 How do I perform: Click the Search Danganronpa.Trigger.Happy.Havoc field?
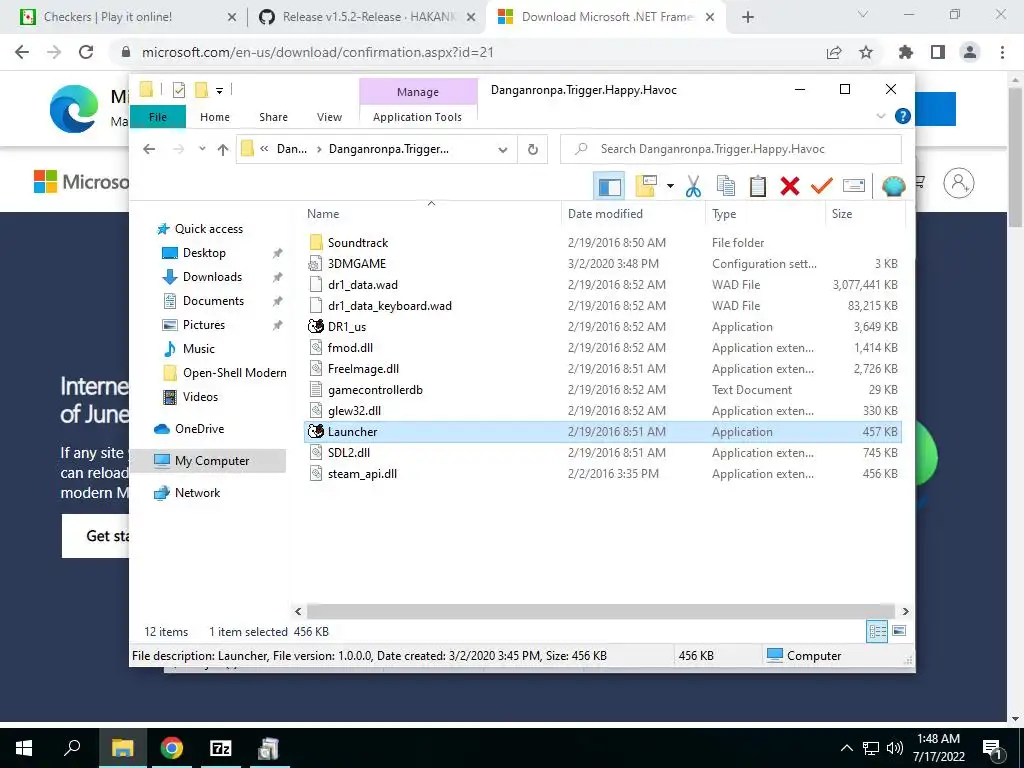point(731,149)
